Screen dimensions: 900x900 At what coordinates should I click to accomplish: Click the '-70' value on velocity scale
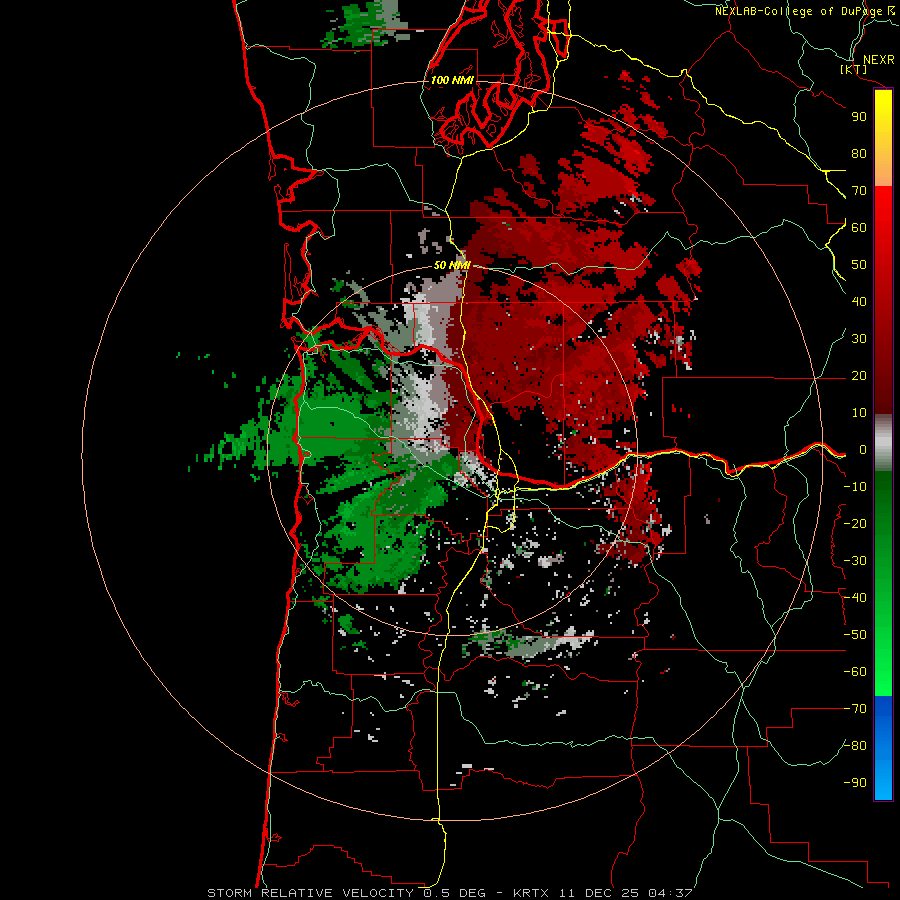click(855, 709)
